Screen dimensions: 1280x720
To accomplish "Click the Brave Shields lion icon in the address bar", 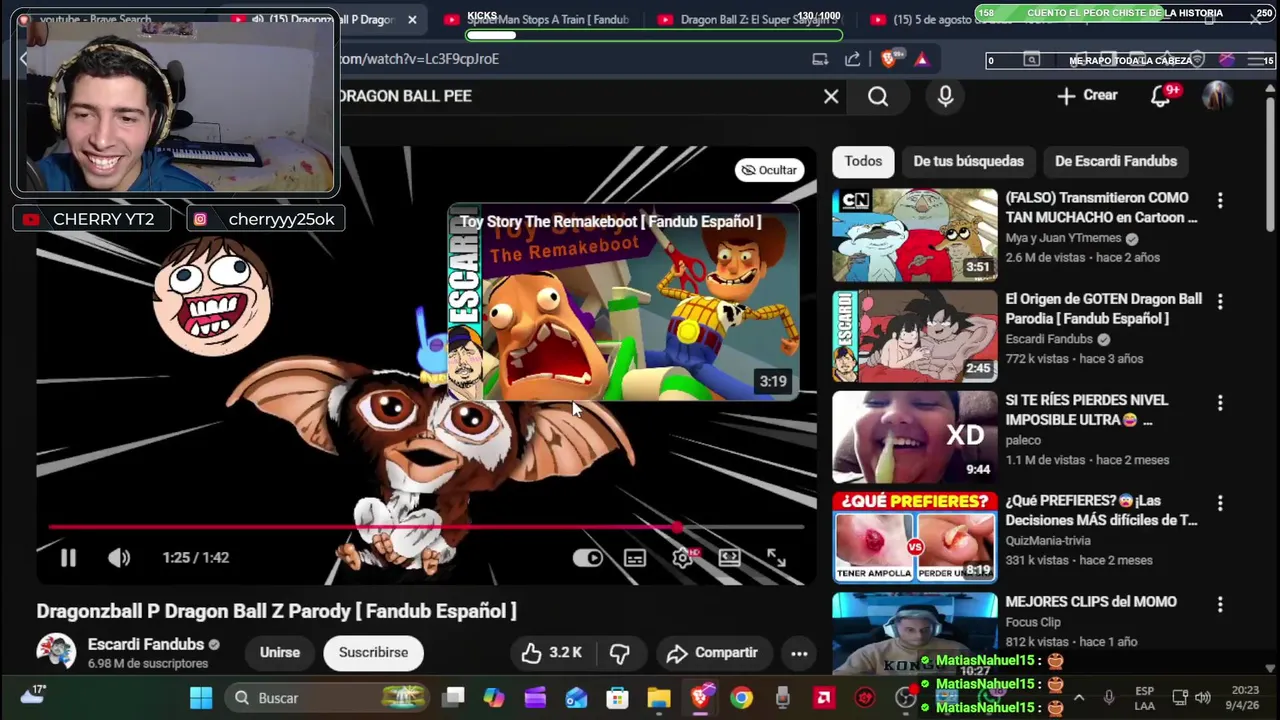I will pyautogui.click(x=890, y=60).
